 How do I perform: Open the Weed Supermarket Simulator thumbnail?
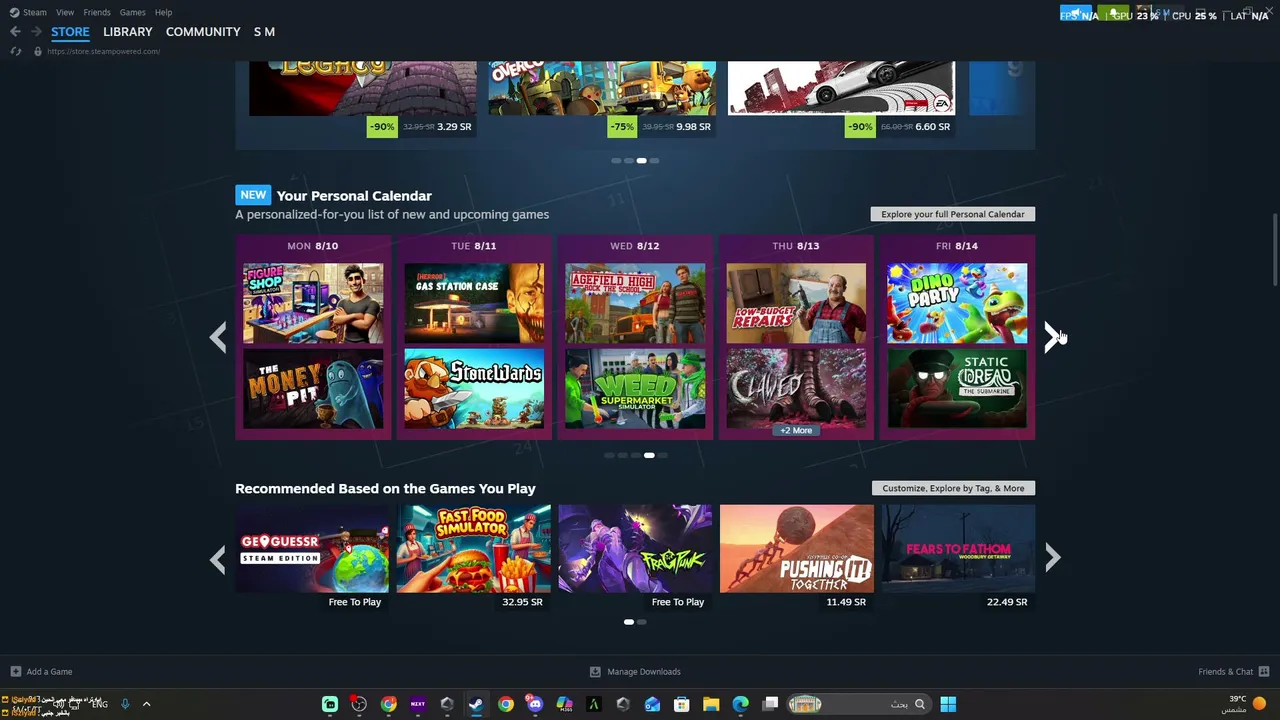(635, 388)
